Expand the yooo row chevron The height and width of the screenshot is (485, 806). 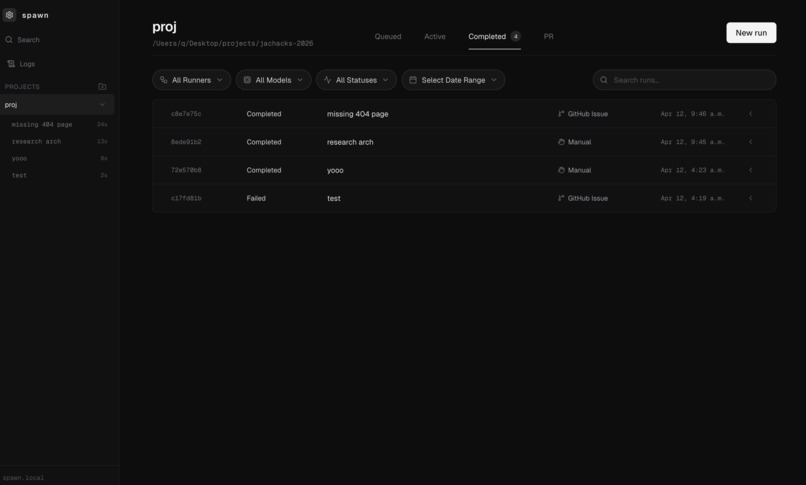750,170
